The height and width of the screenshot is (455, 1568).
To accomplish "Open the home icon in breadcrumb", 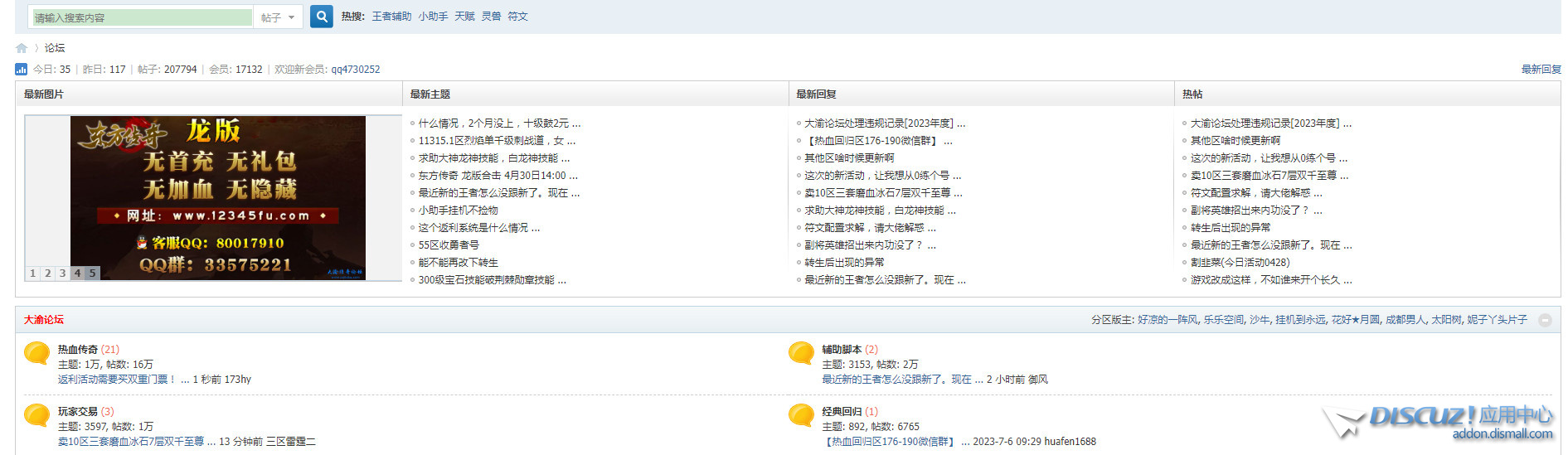I will [22, 48].
